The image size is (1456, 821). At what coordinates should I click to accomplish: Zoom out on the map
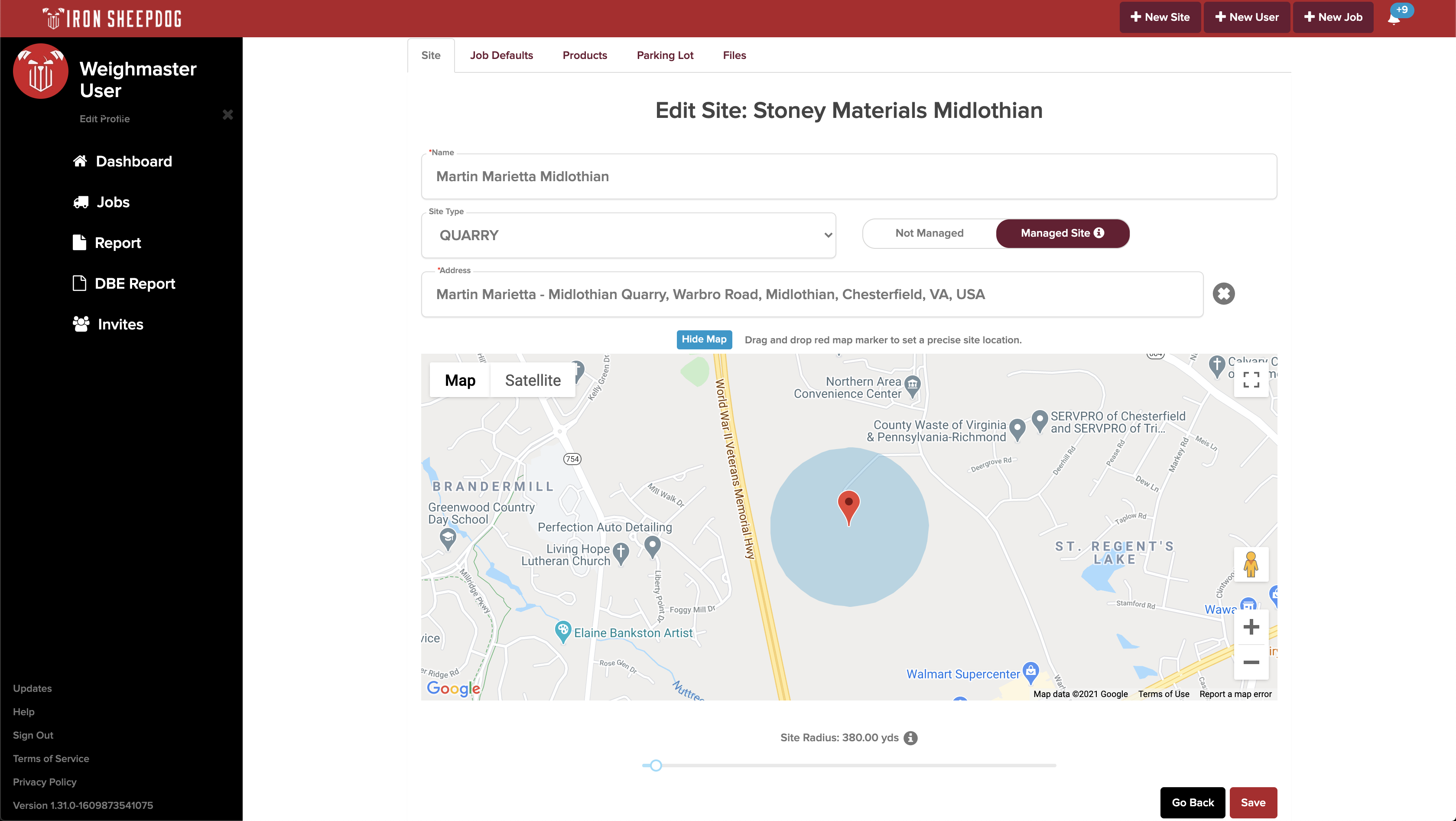[1251, 662]
